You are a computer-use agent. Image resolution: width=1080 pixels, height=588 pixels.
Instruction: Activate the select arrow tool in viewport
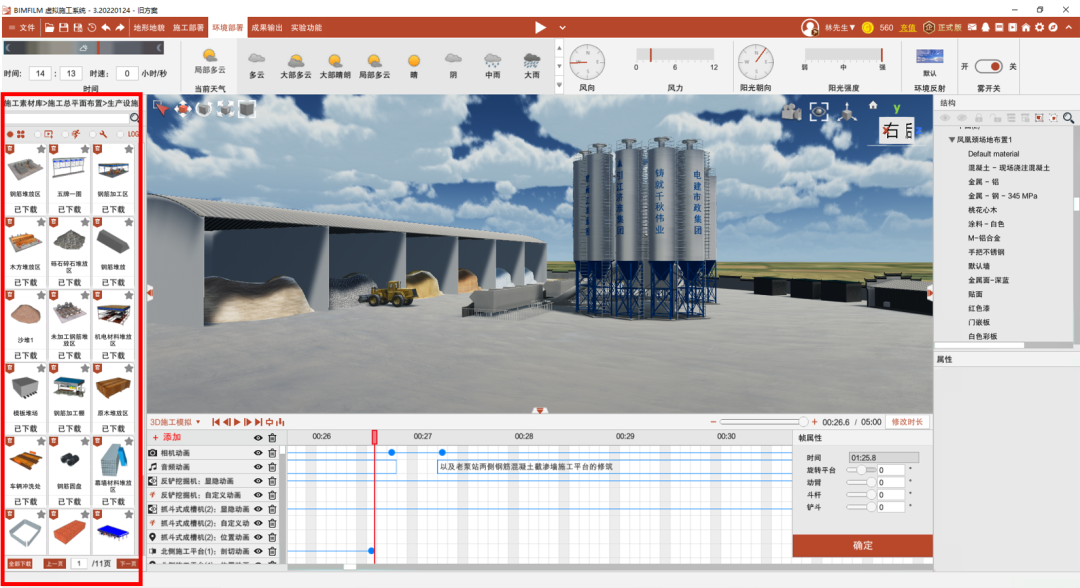pos(160,108)
